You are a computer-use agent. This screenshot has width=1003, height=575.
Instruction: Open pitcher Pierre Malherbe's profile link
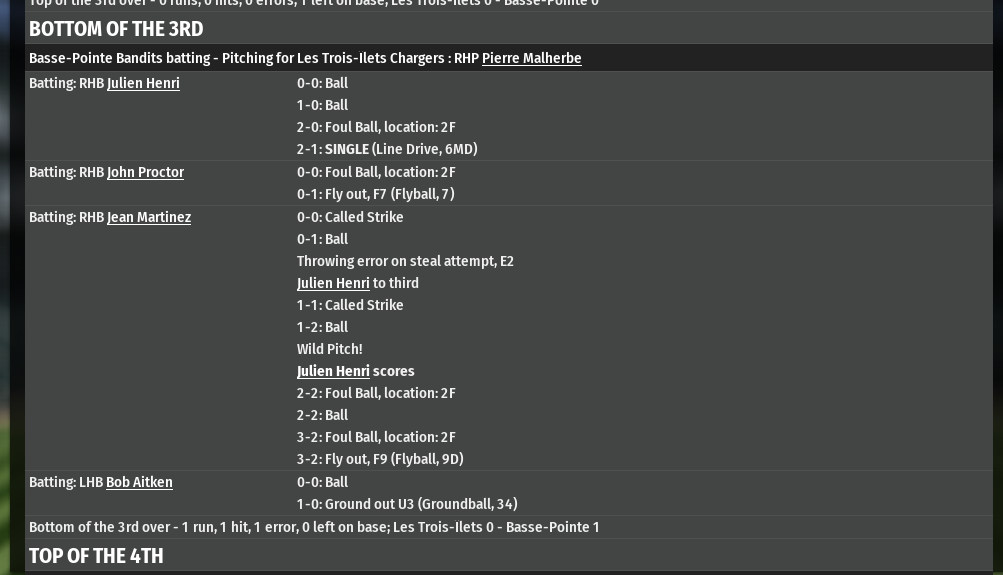click(531, 58)
